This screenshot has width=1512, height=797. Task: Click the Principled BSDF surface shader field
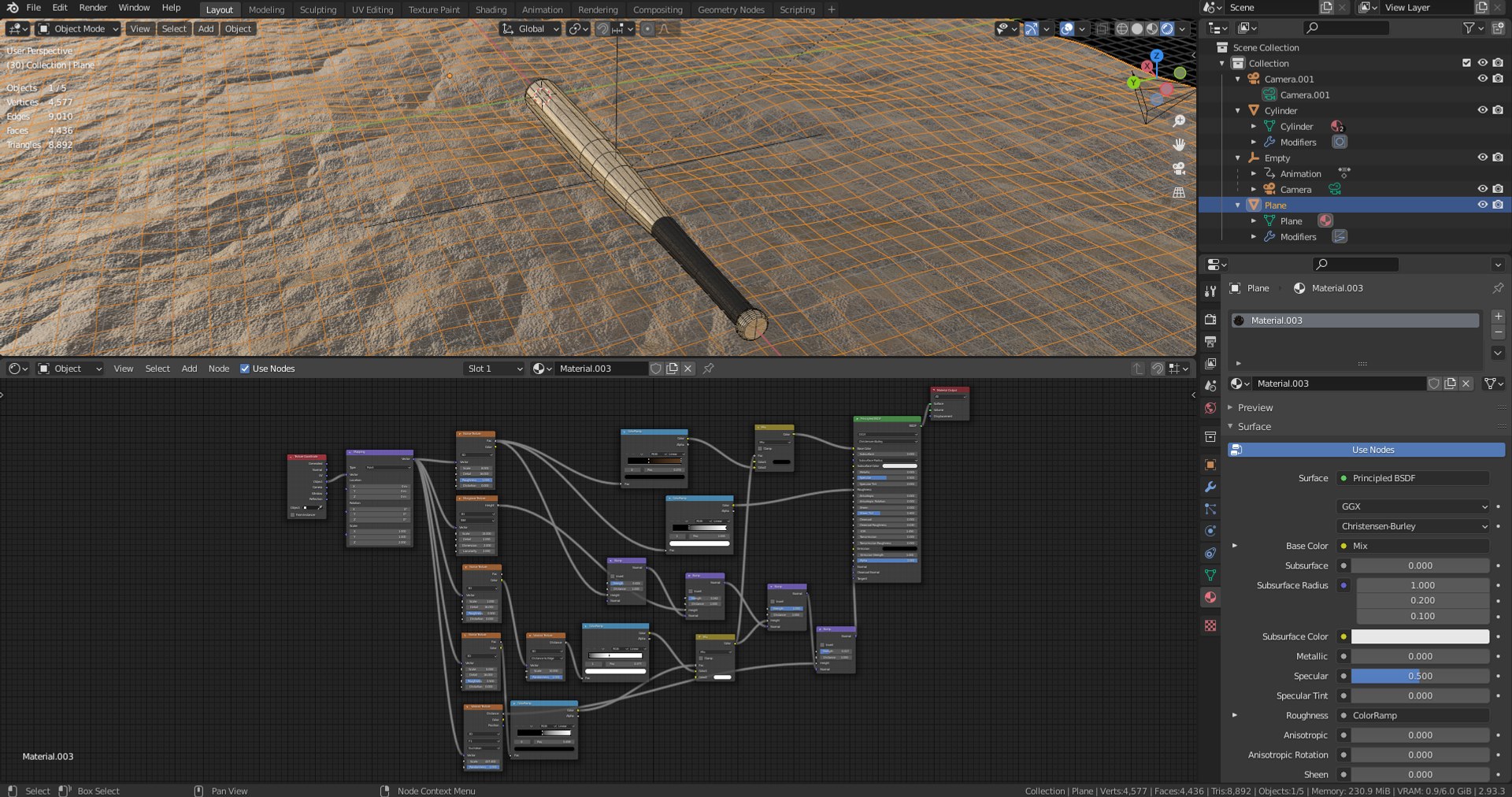[1413, 478]
